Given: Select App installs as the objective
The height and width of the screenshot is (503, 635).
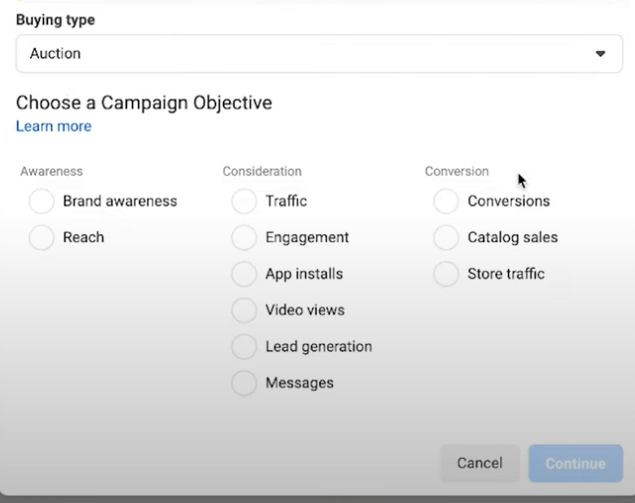Looking at the screenshot, I should click(244, 274).
